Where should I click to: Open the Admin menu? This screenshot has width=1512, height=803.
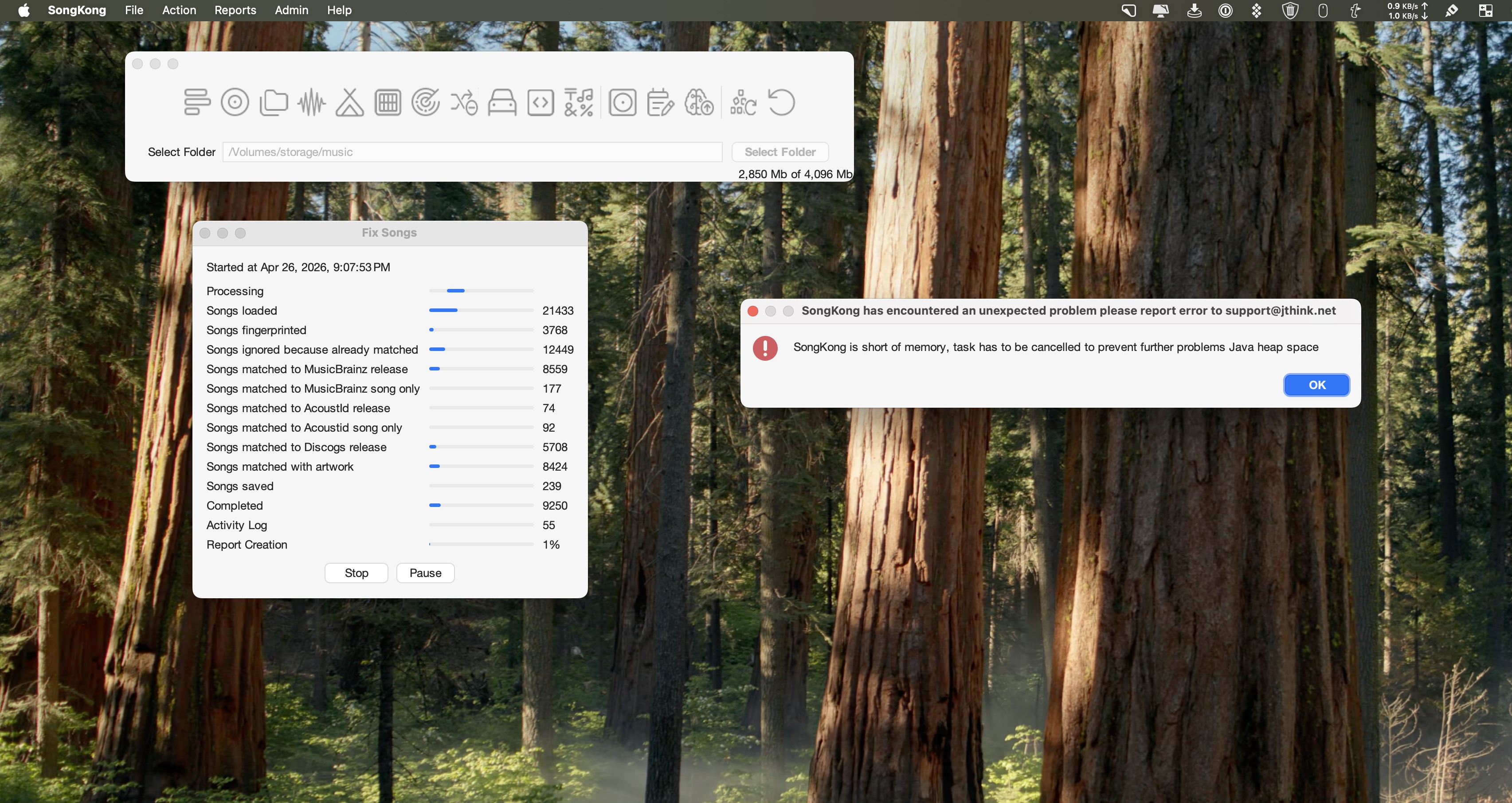(292, 10)
